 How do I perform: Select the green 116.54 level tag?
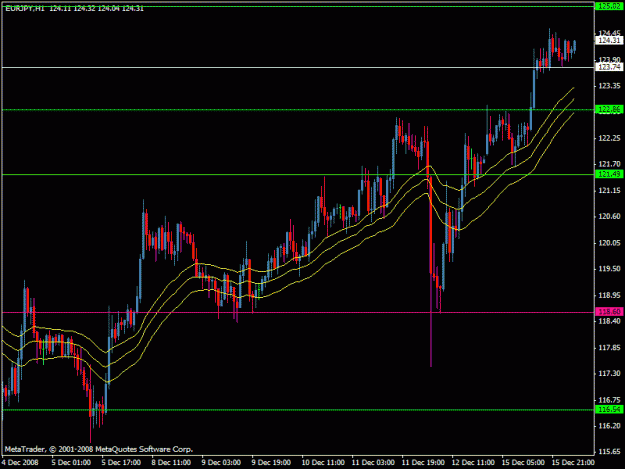point(609,410)
